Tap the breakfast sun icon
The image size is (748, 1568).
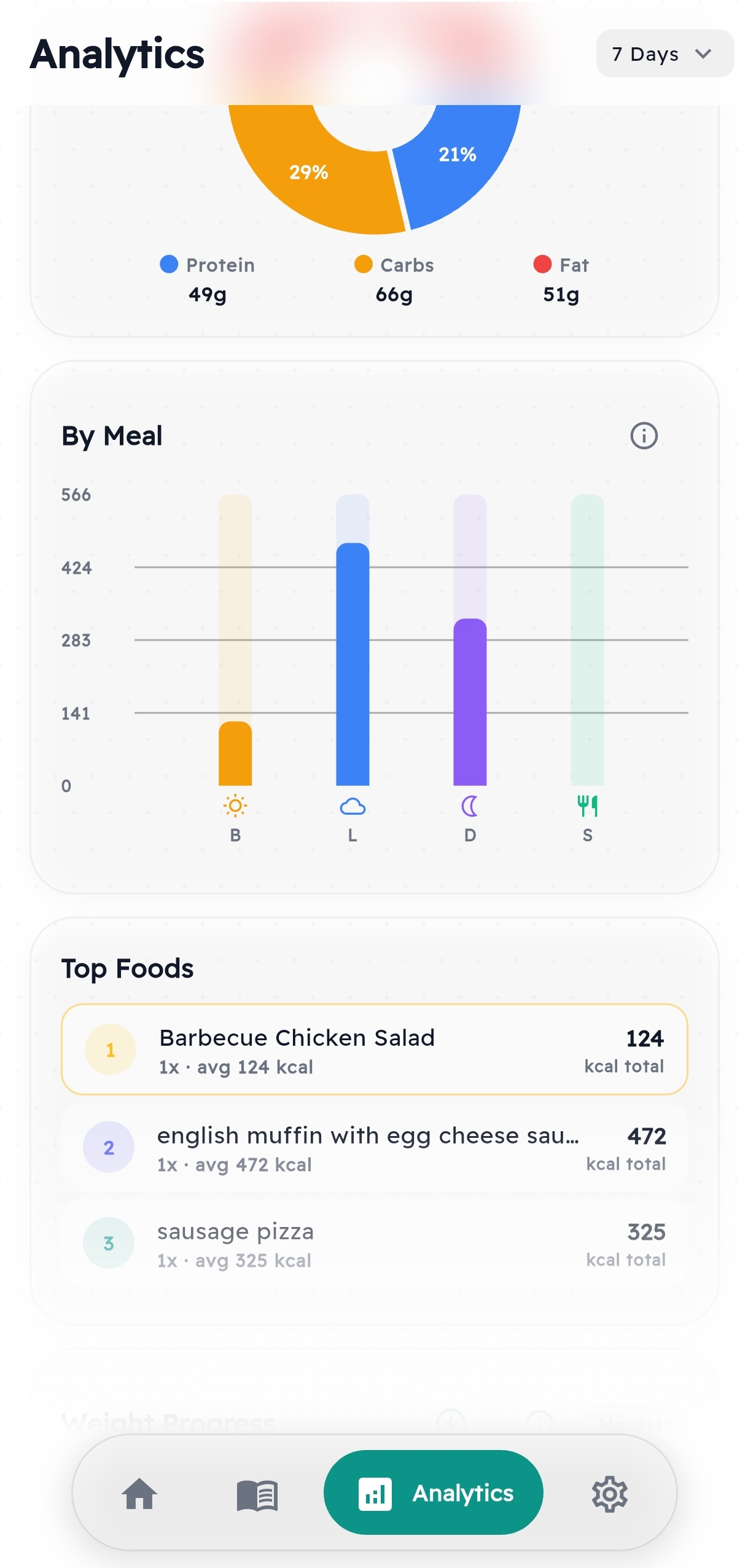(x=235, y=806)
